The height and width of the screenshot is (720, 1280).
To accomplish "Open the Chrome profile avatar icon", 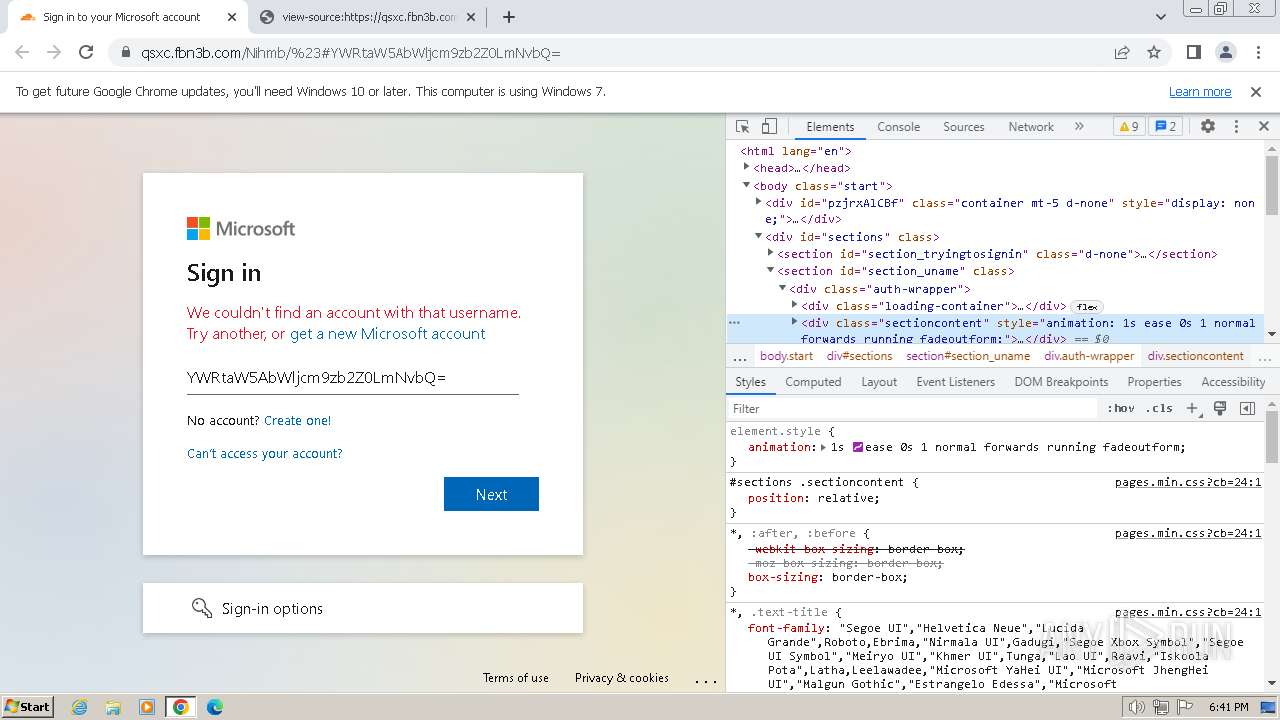I will click(1225, 52).
